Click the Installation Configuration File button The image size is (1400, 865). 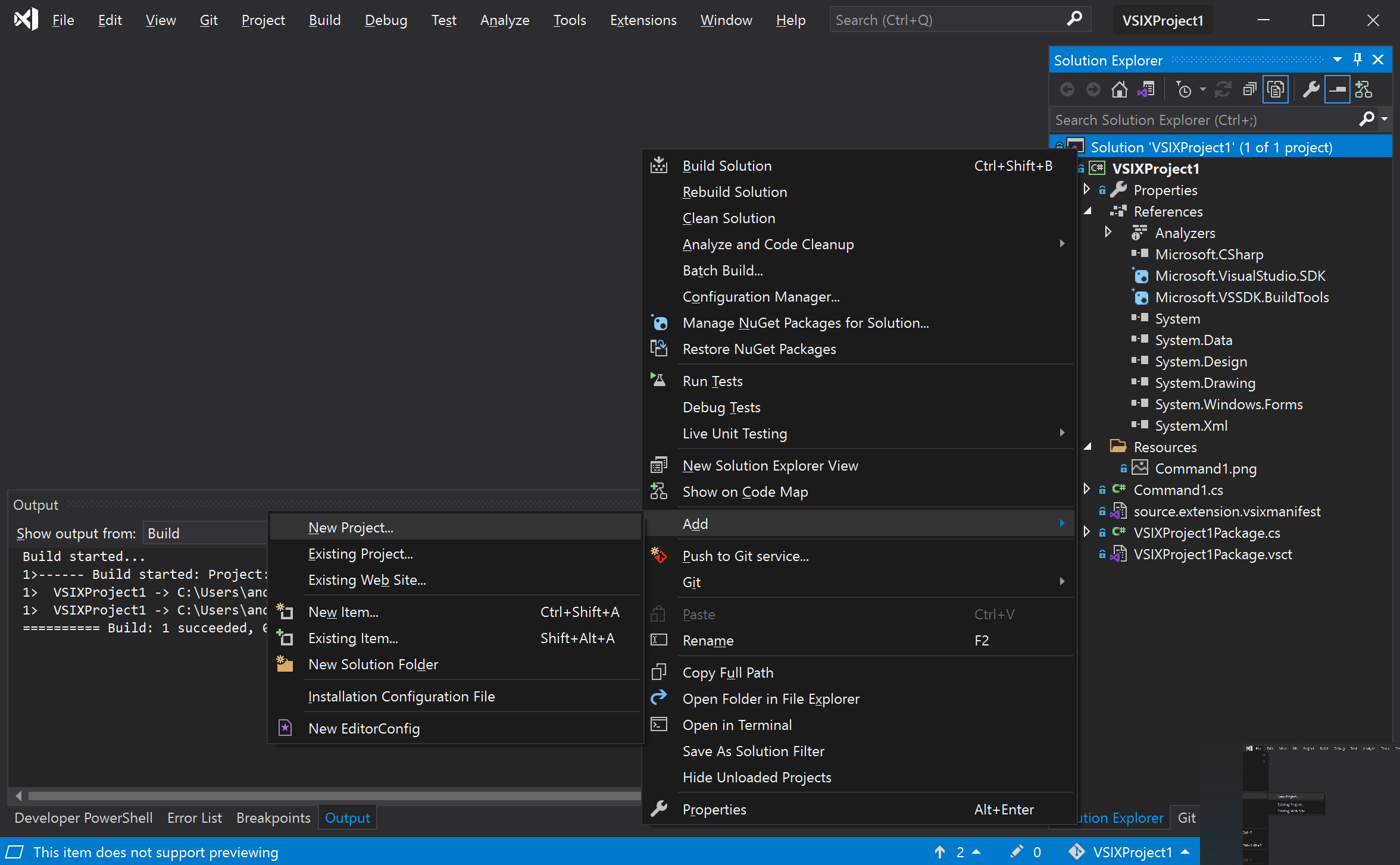tap(401, 696)
